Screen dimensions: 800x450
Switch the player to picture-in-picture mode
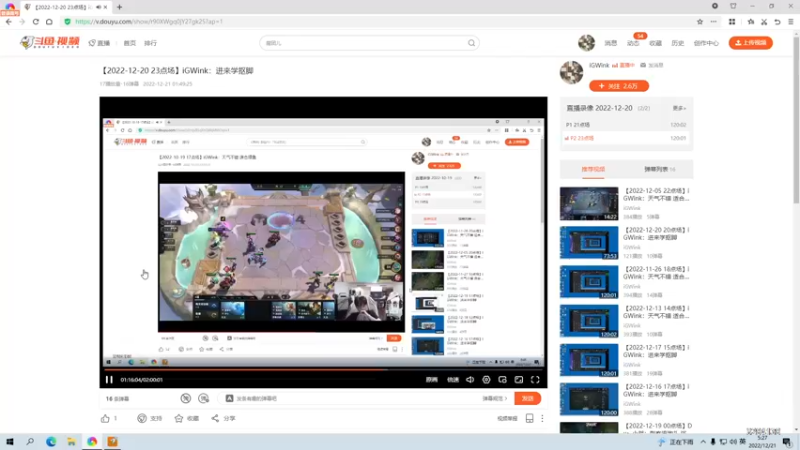[503, 380]
